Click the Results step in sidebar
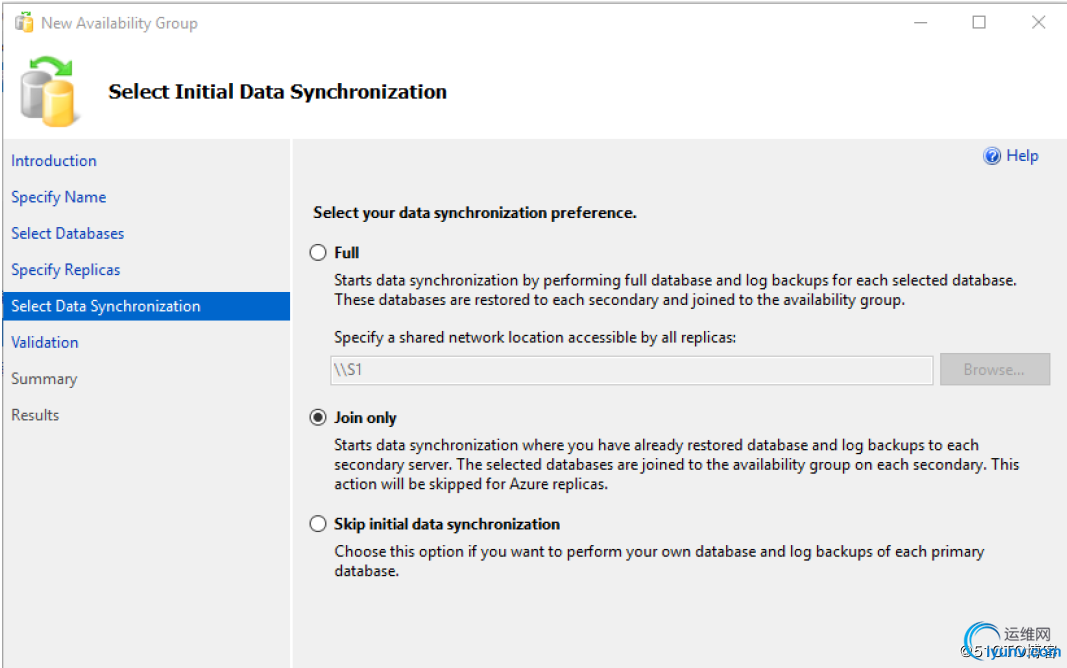 [35, 415]
